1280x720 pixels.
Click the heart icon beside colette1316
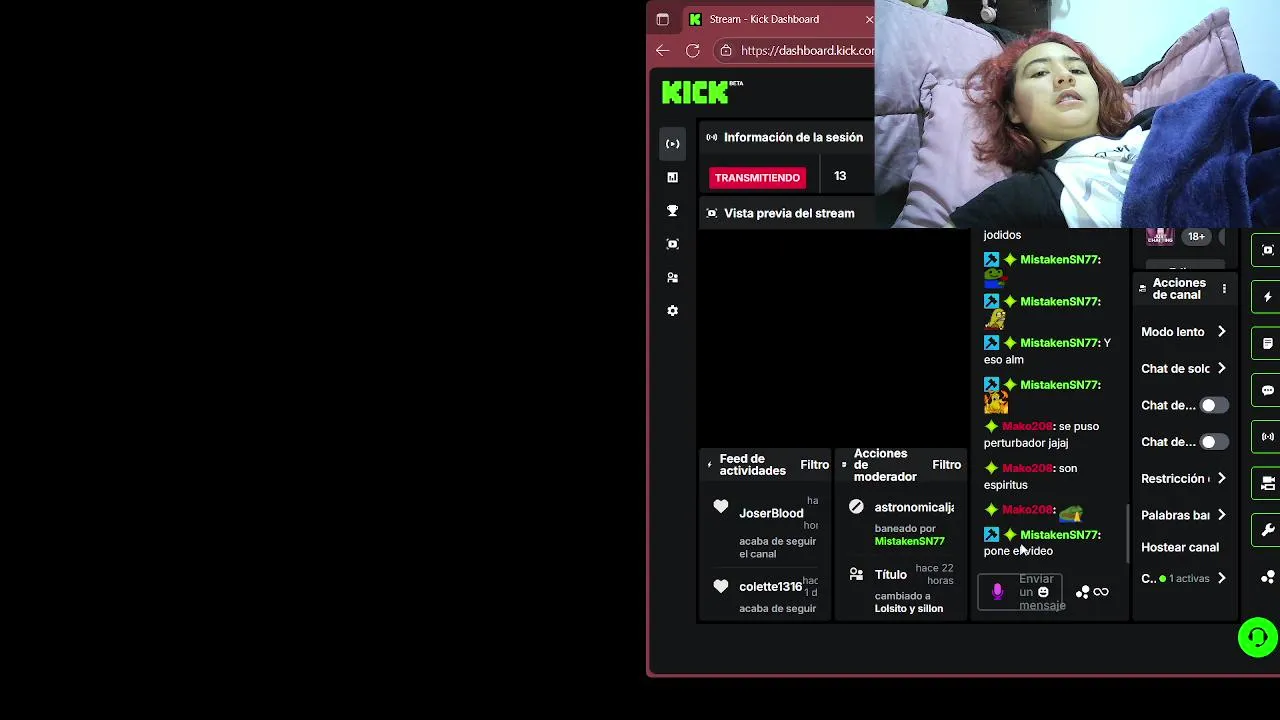point(721,586)
